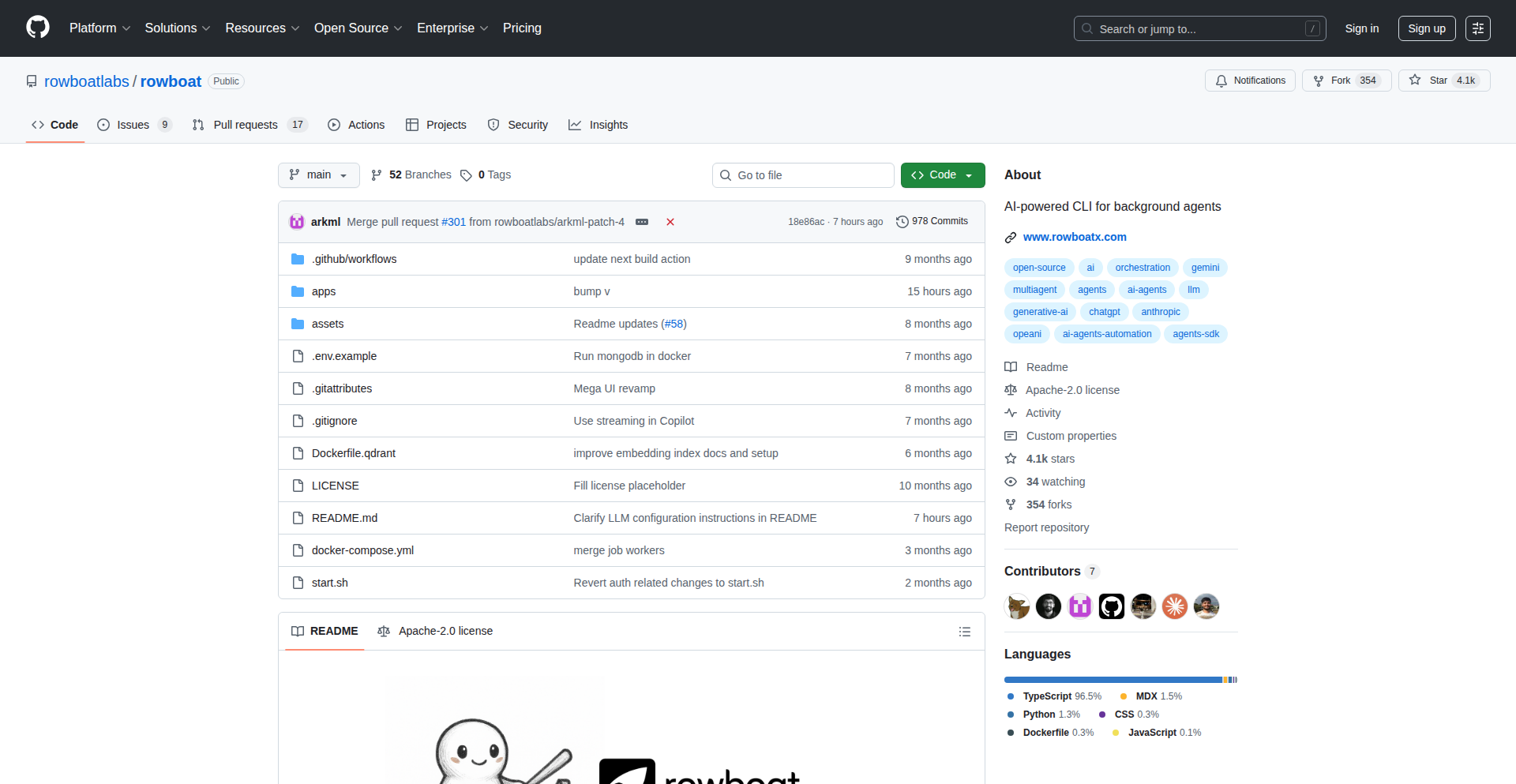
Task: Open pull request #301 link
Action: coord(453,222)
